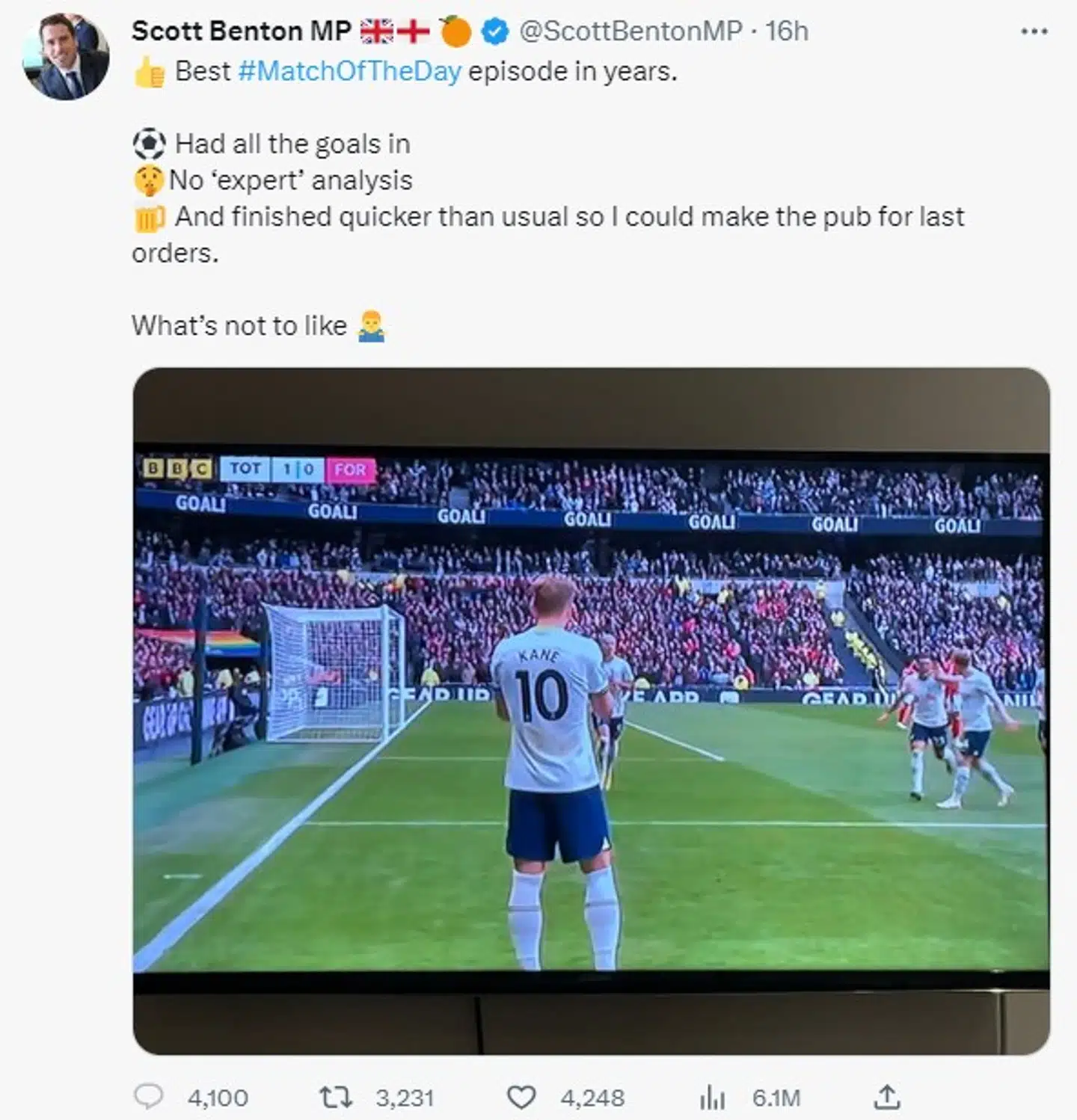This screenshot has height=1120, width=1077.
Task: Open the attached football match photo
Action: (x=591, y=710)
